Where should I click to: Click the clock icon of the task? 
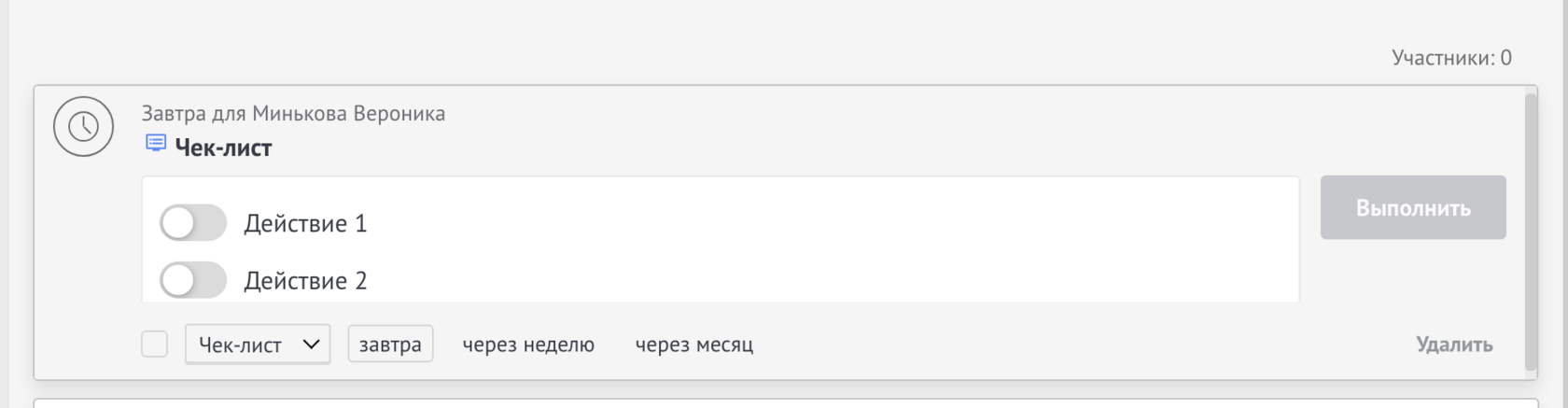(x=83, y=126)
